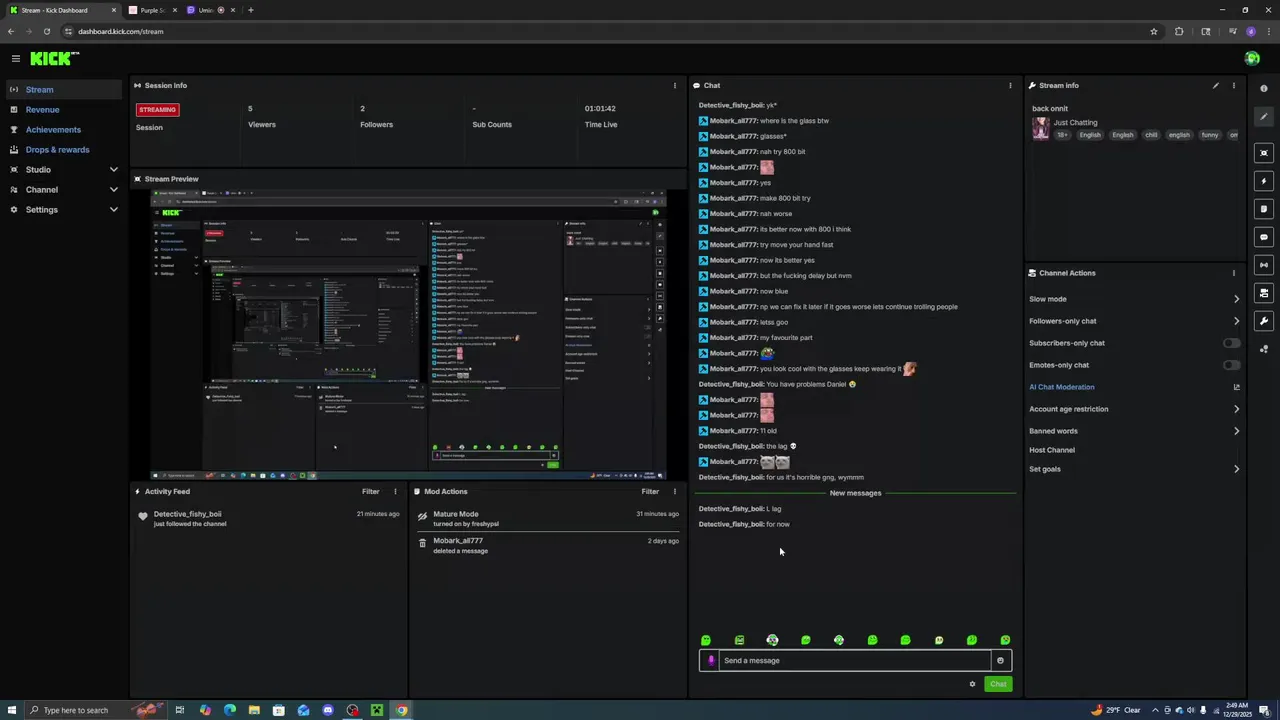Click the stream preview icon in right sidebar
Image resolution: width=1280 pixels, height=720 pixels.
[1264, 153]
